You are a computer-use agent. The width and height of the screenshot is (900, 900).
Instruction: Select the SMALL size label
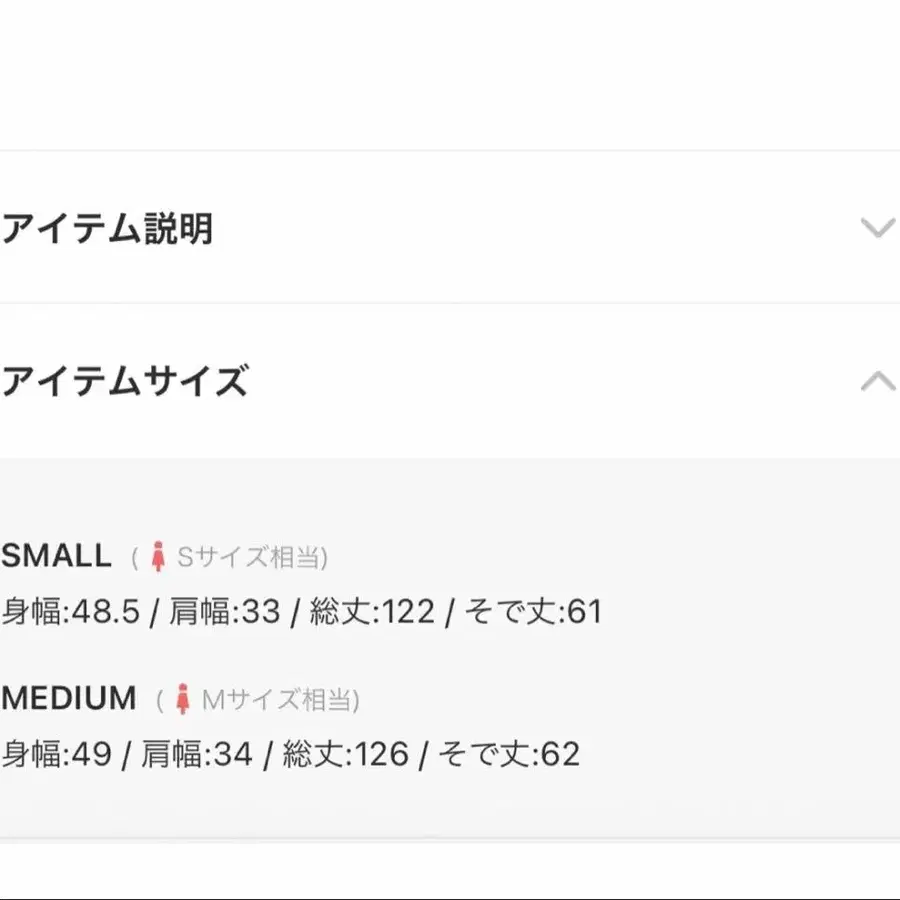coord(57,556)
